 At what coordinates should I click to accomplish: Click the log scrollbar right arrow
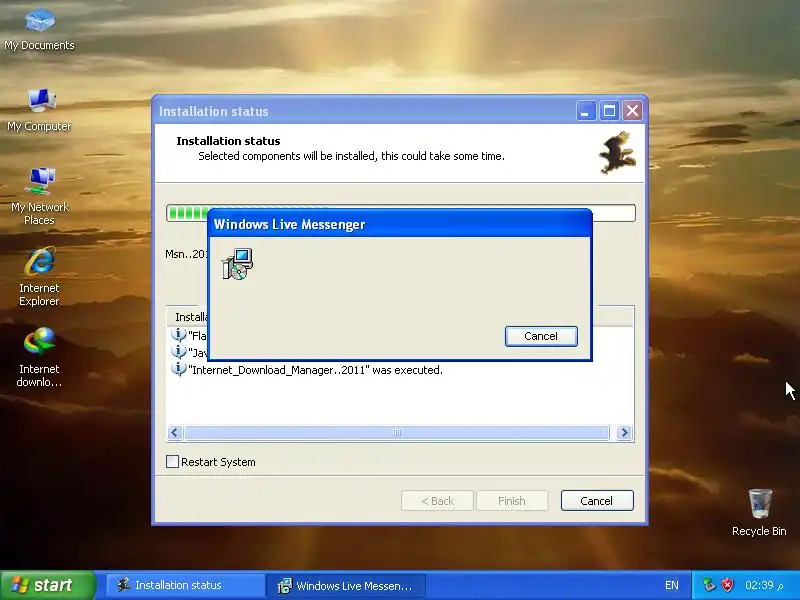(x=624, y=433)
